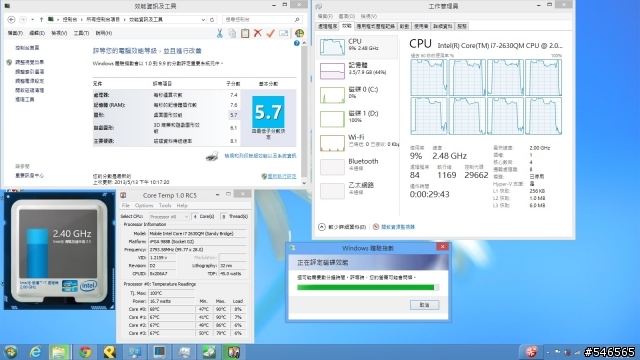Click the 2.40 GHz Intel Turbo Boost gadget
The height and width of the screenshot is (360, 640).
coord(59,250)
